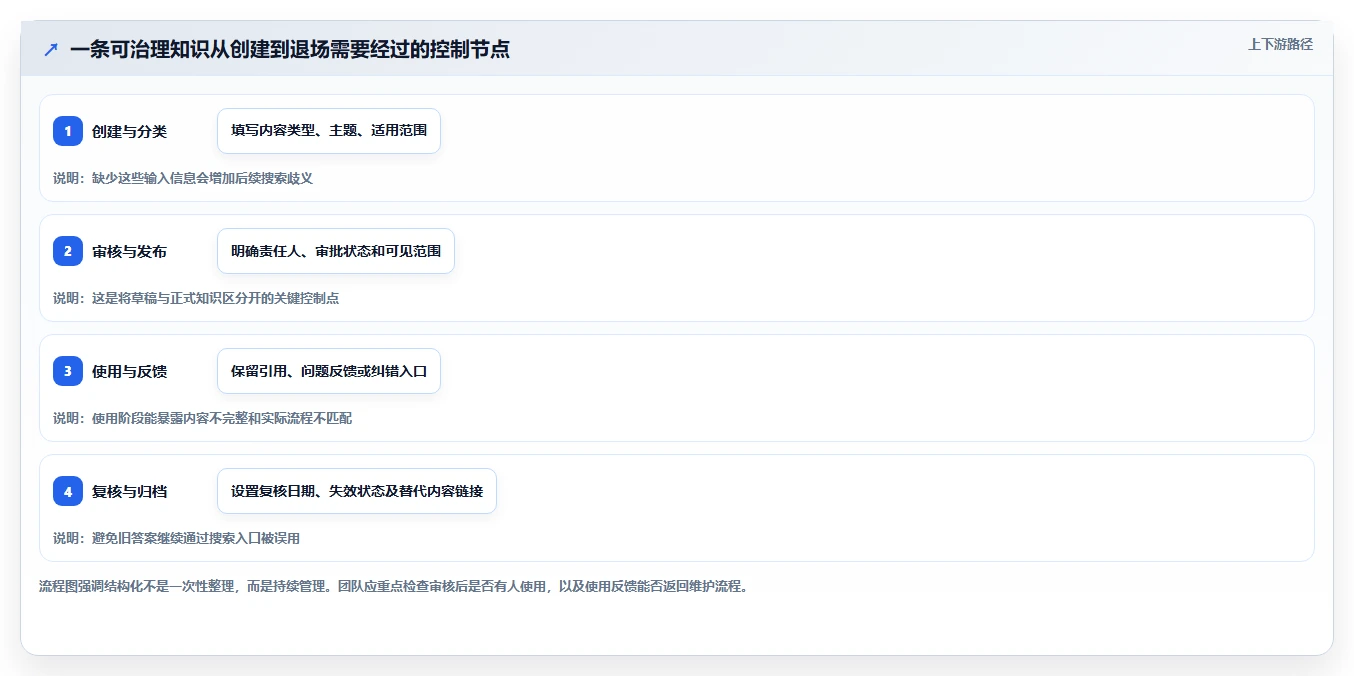Click step number 4 badge
The width and height of the screenshot is (1354, 676).
68,491
